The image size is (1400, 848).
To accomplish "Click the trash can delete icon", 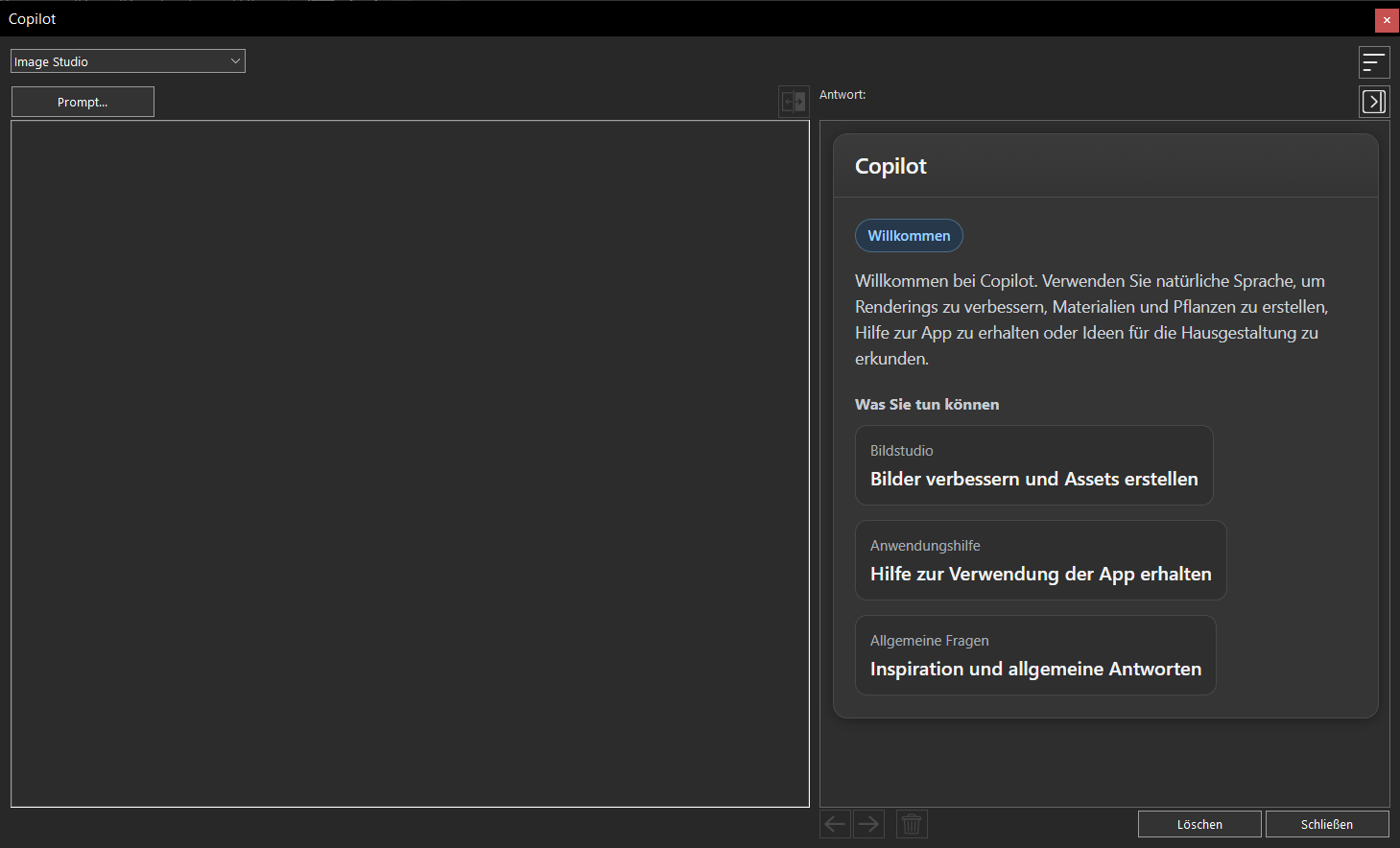I will [912, 824].
